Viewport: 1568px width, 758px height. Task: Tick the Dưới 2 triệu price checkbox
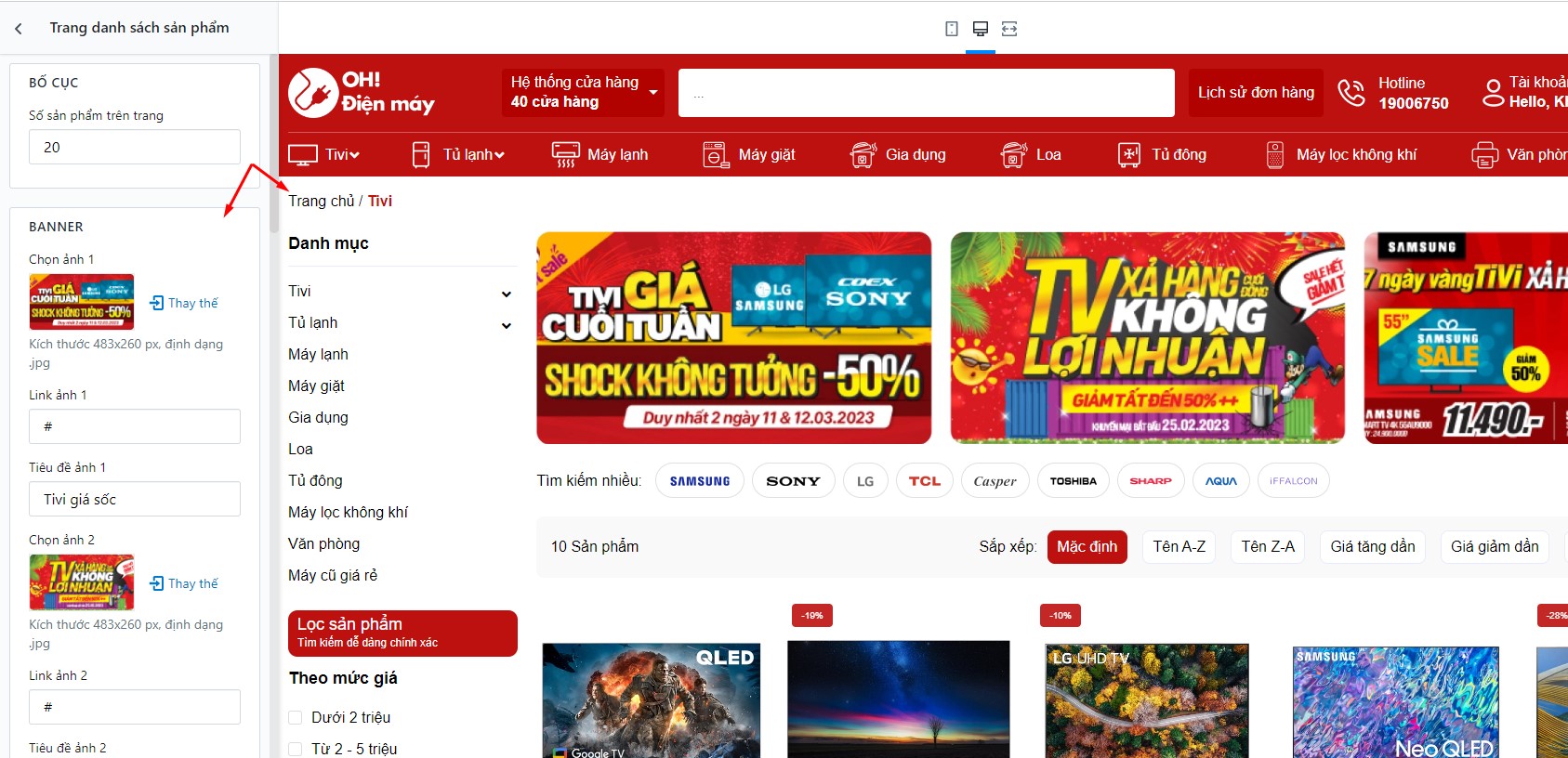[296, 717]
